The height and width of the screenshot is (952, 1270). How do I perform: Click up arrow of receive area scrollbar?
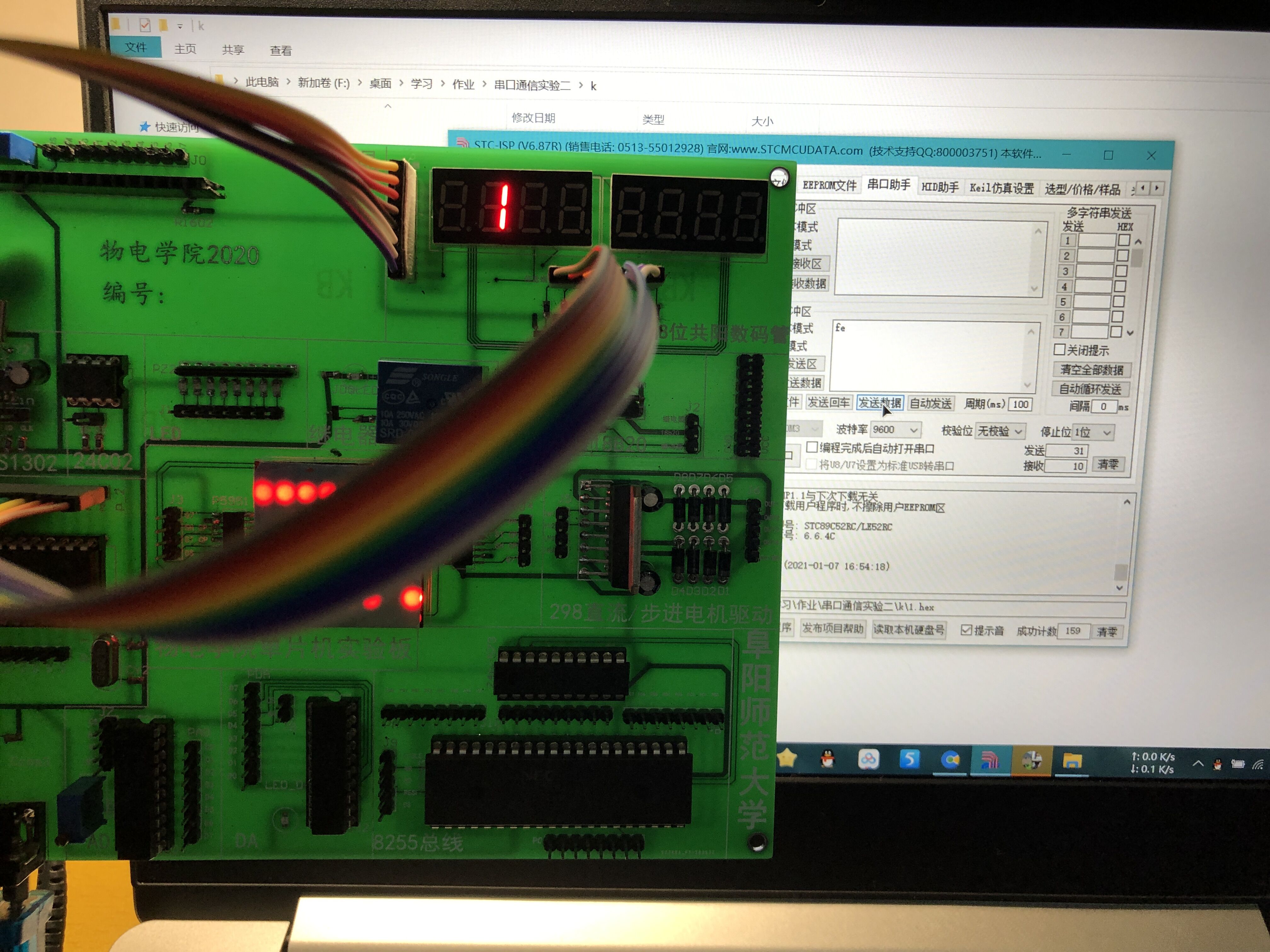pos(1038,231)
